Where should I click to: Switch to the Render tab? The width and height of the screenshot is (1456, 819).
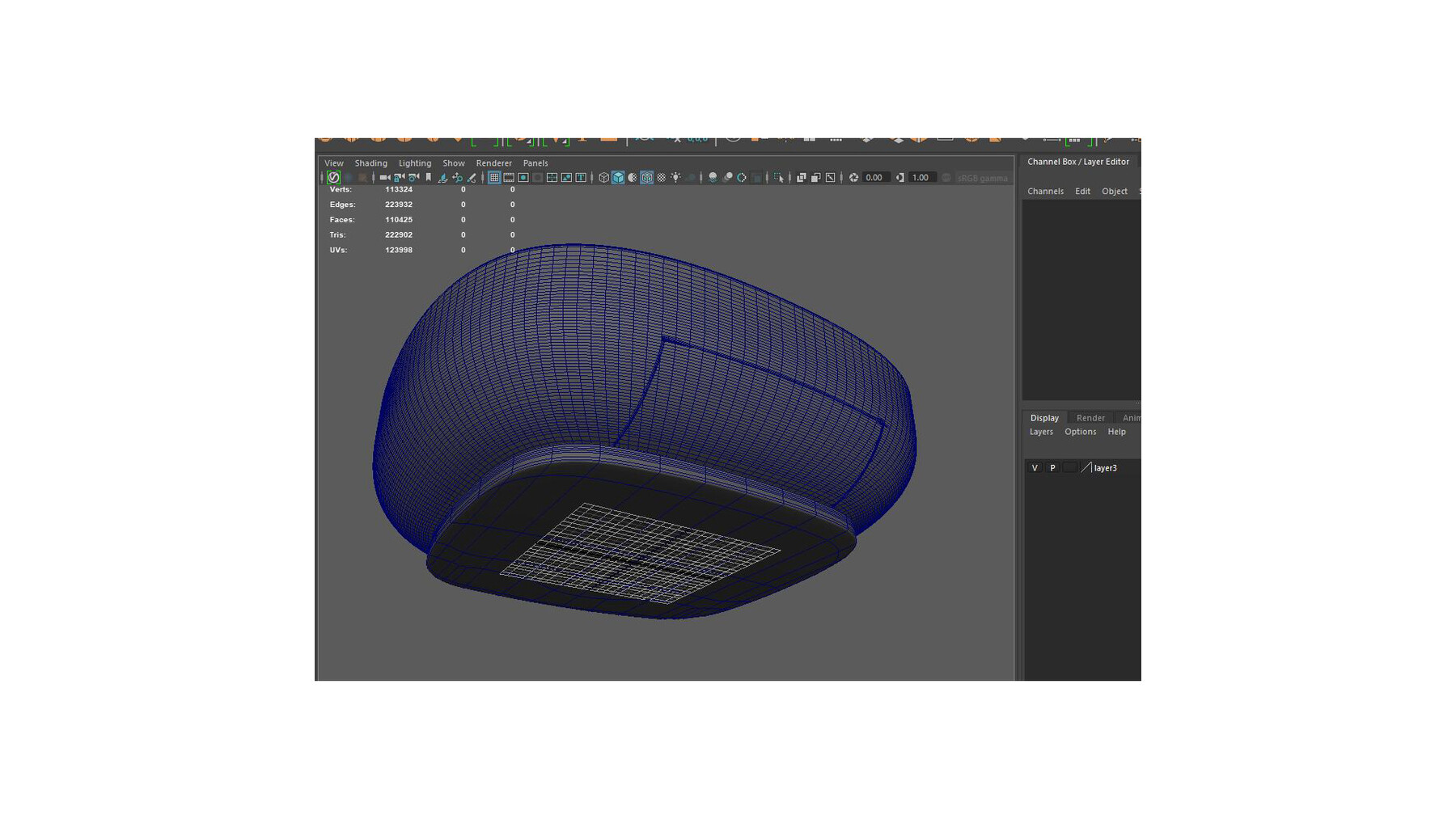point(1090,417)
